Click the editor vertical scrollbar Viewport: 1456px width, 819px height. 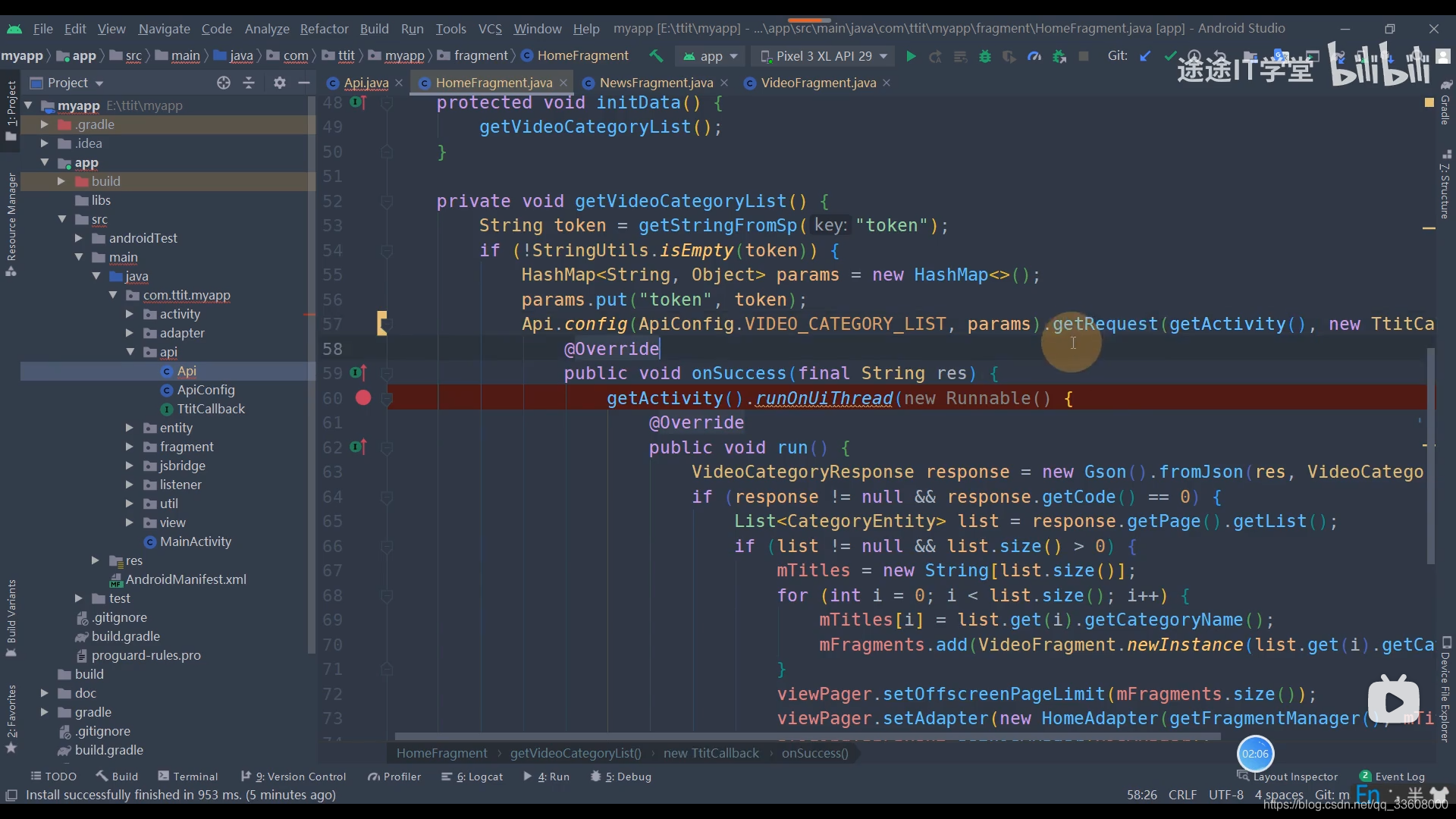click(1431, 455)
